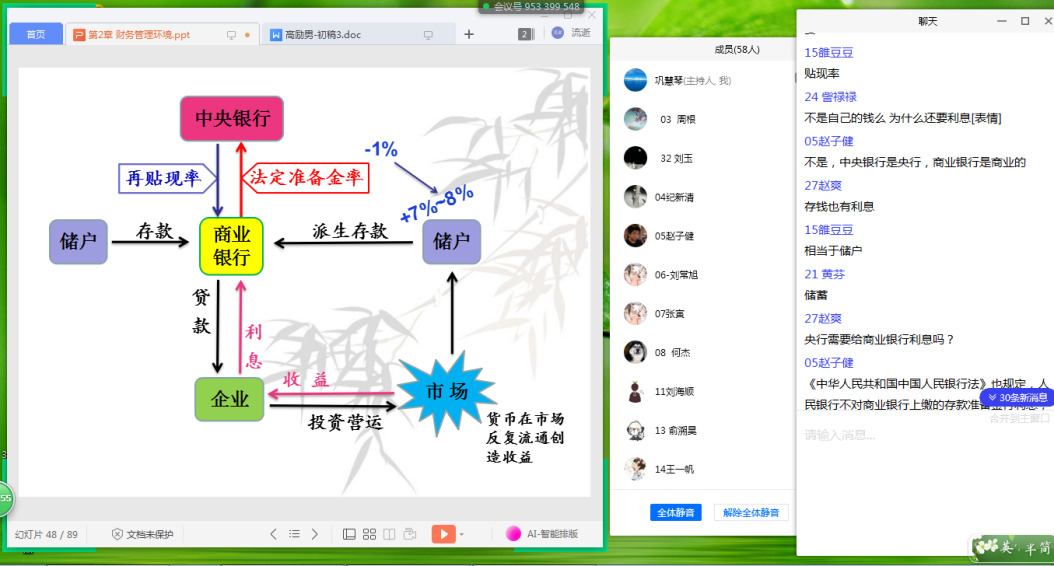Viewport: 1054px width, 566px height.
Task: Jump to the 30条新消息 new messages
Action: click(1015, 397)
